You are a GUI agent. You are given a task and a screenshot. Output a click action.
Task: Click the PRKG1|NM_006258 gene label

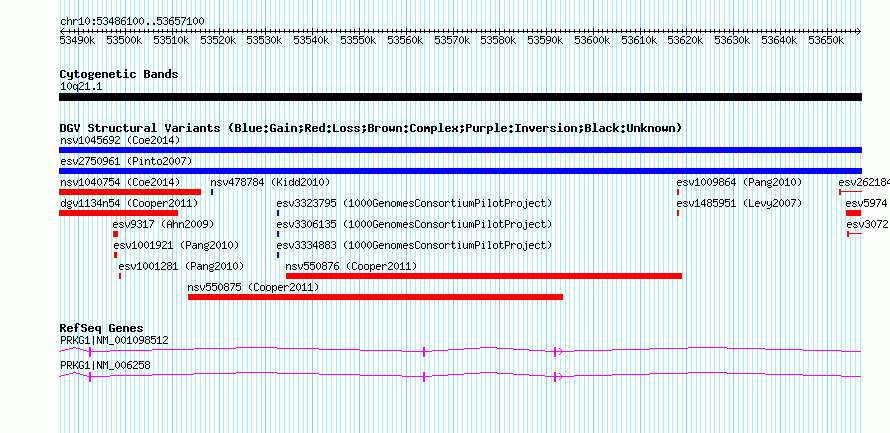pos(105,365)
